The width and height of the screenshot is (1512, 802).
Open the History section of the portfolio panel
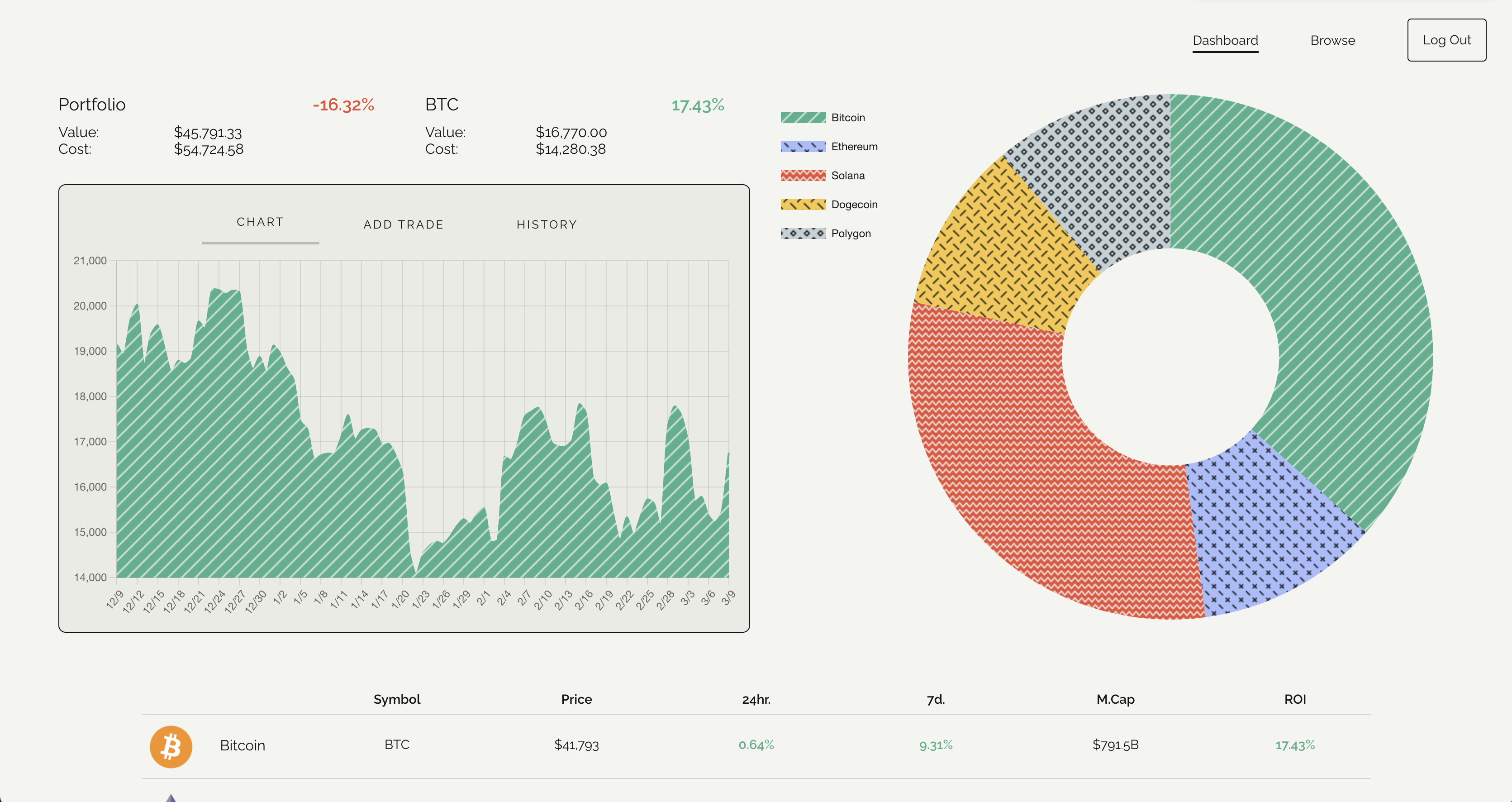click(547, 224)
